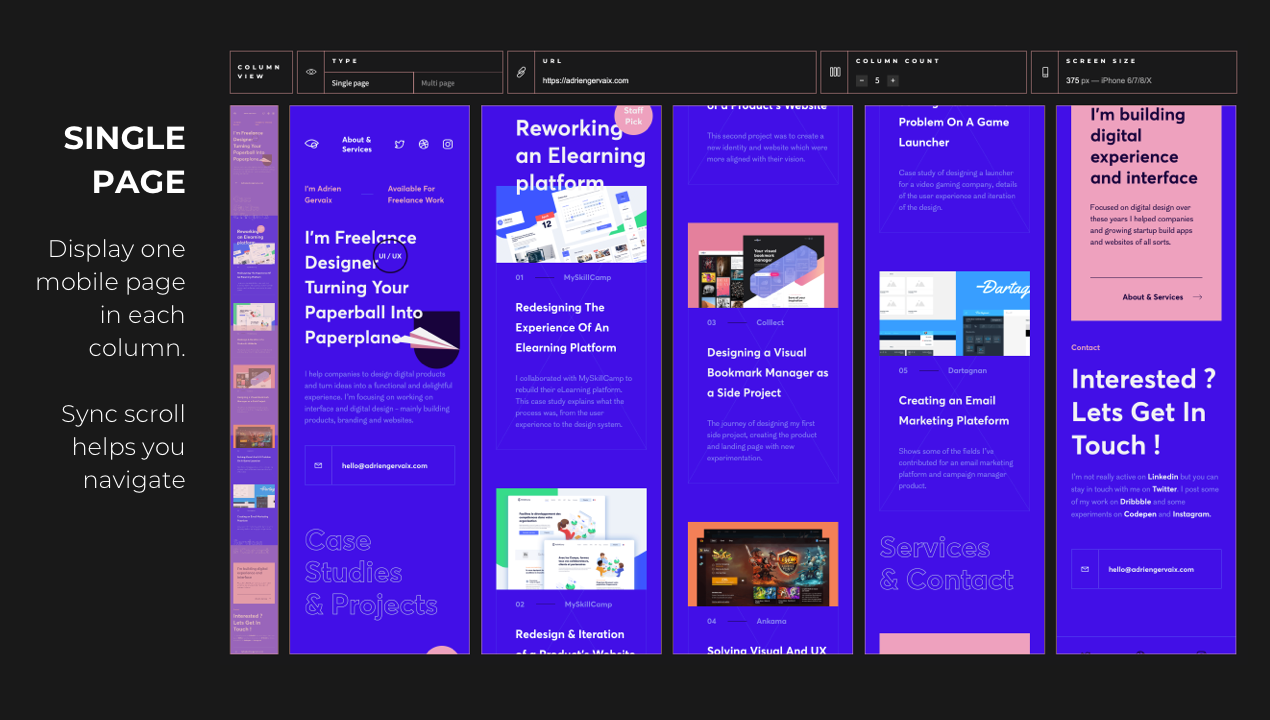Open the Twitter link in contact text

click(x=1165, y=489)
